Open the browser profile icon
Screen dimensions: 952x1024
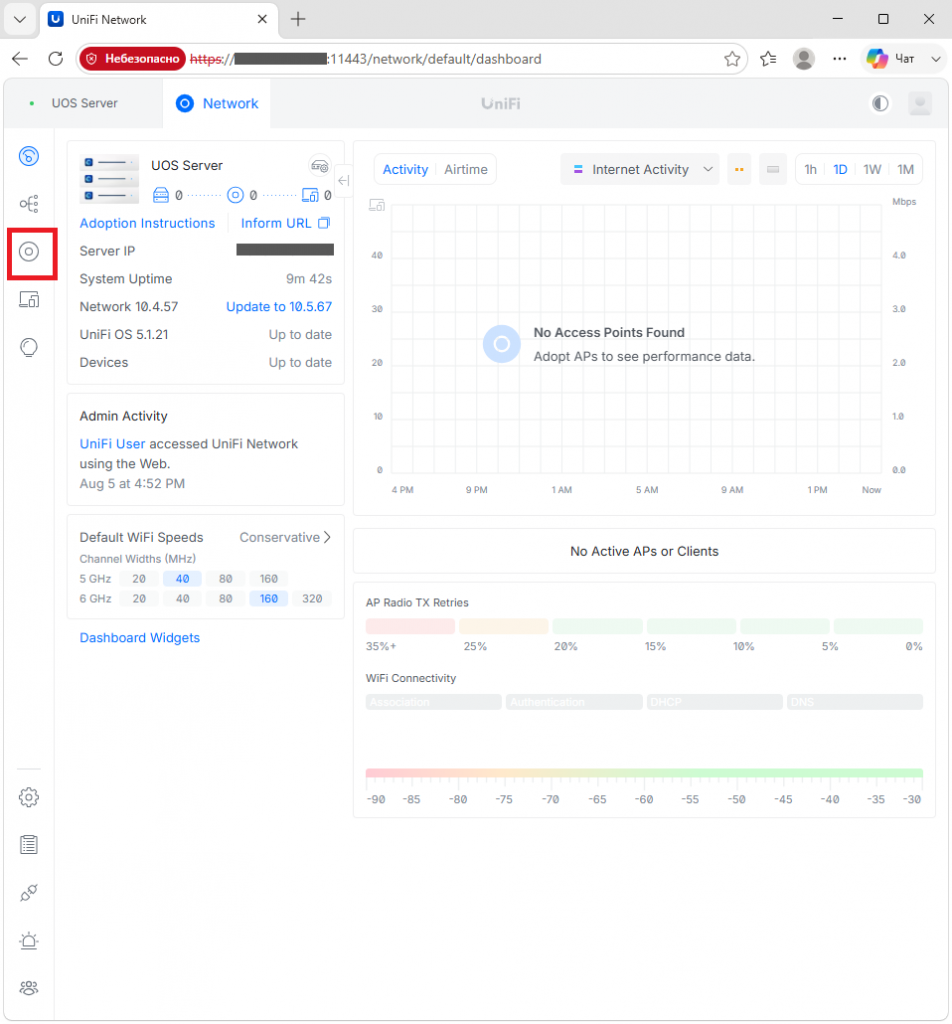(x=804, y=59)
